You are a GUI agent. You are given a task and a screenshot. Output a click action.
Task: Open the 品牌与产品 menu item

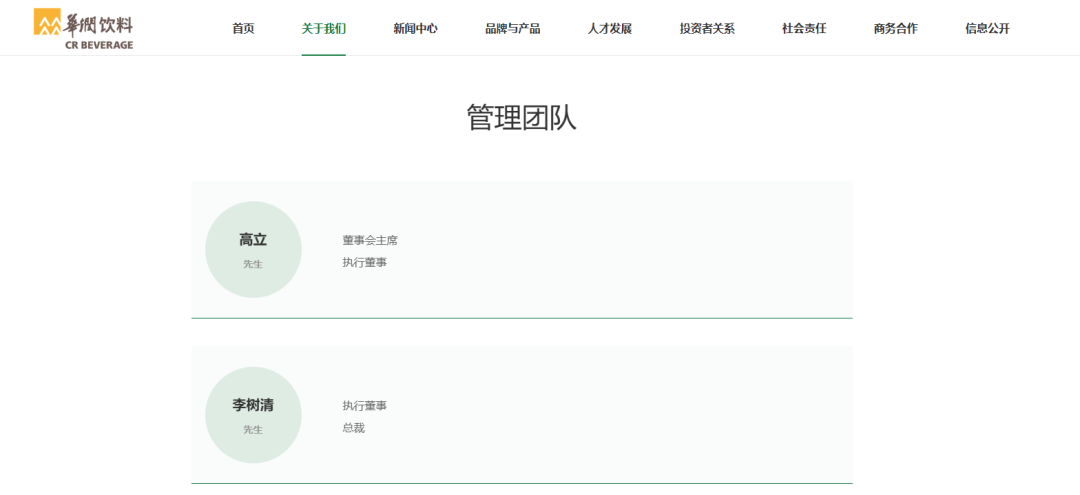(x=512, y=29)
